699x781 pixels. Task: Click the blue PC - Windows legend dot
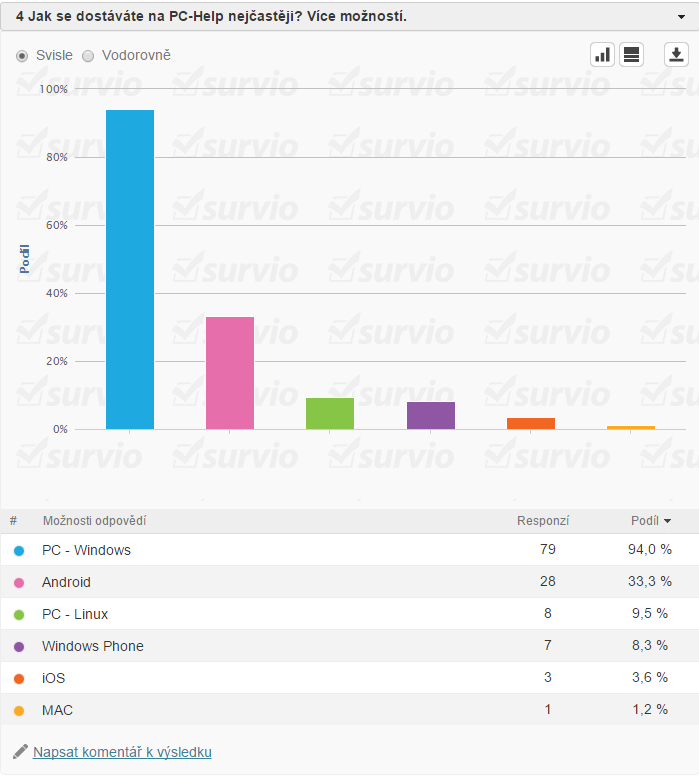19,550
